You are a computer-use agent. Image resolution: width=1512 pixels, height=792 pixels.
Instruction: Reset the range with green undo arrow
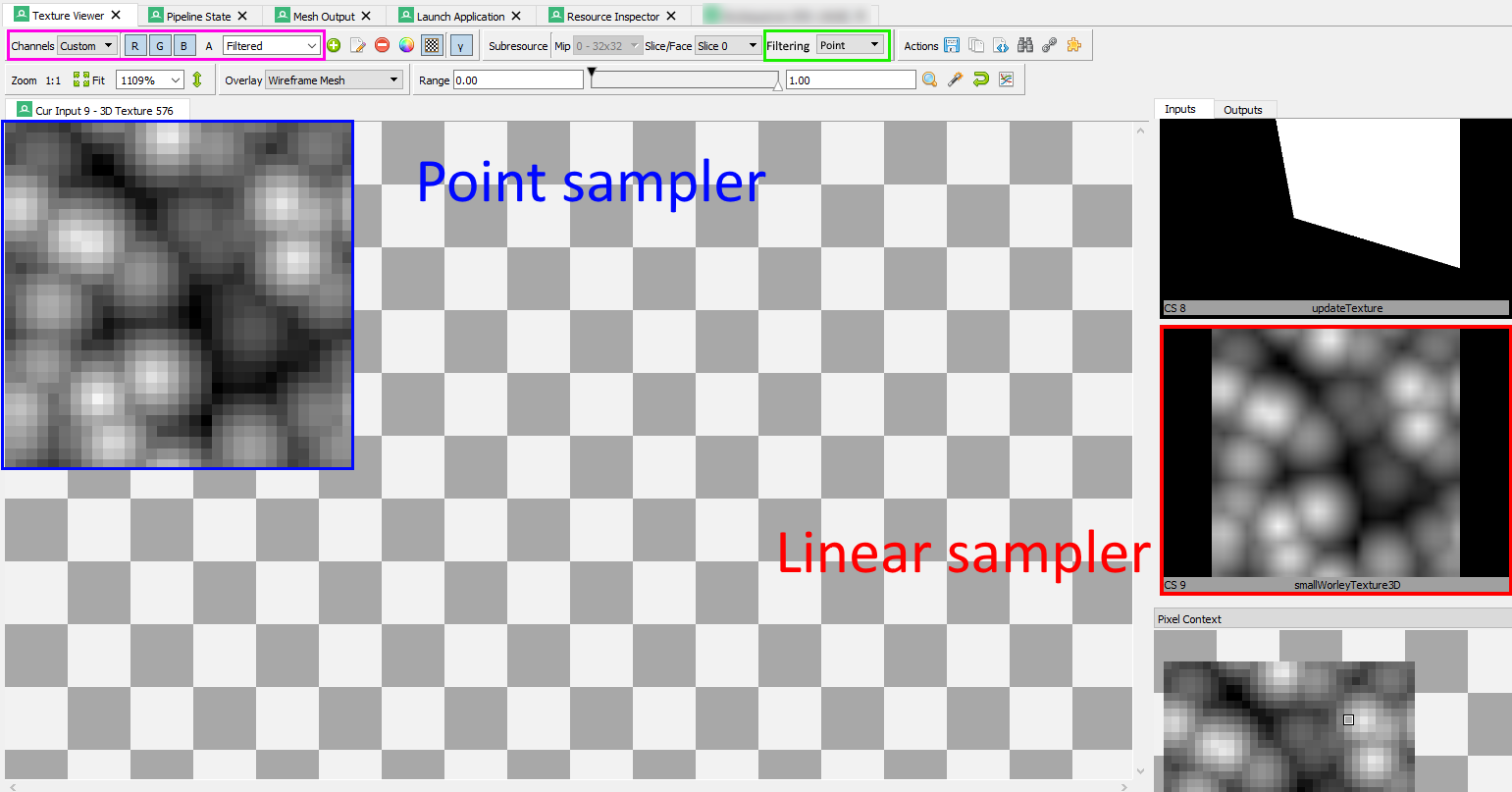980,79
